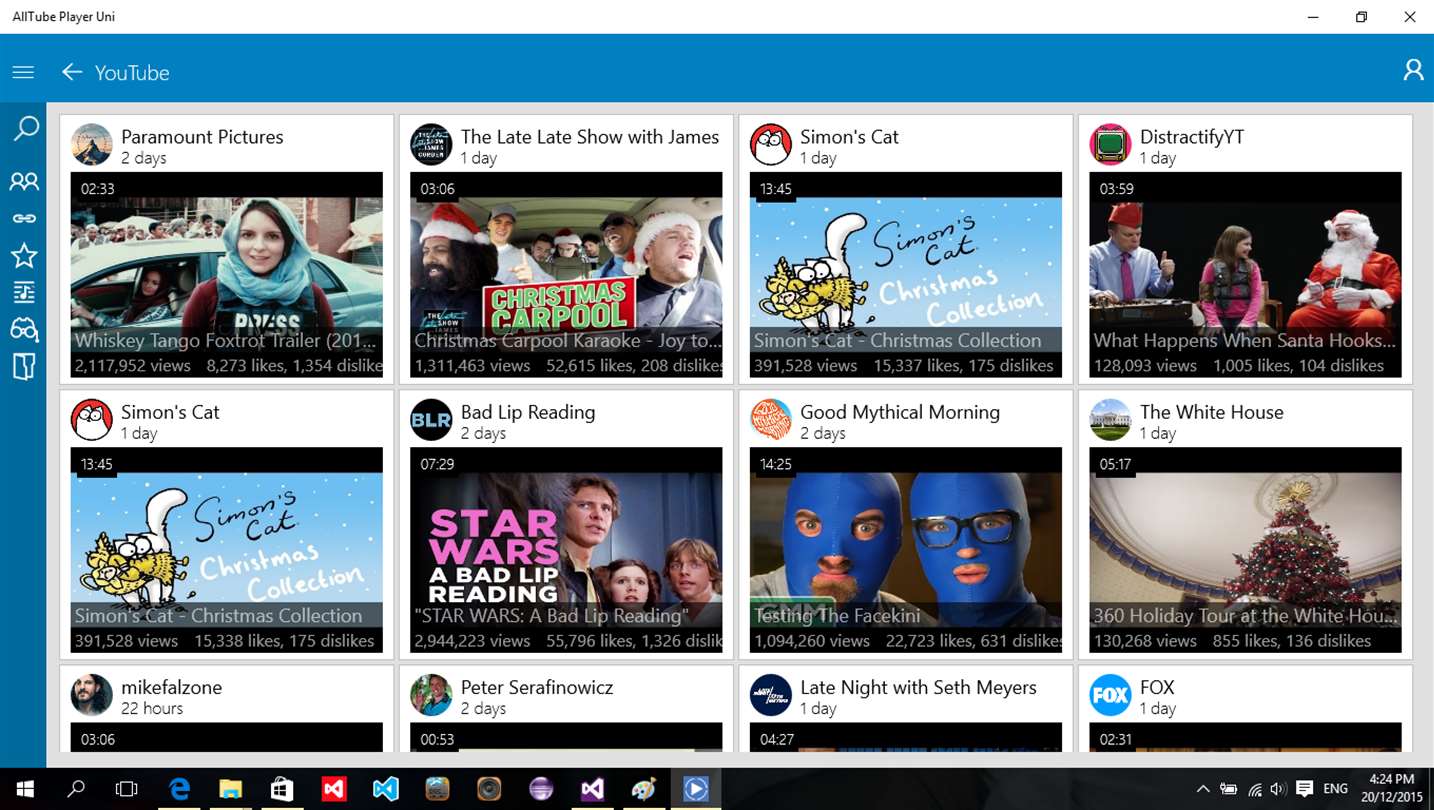Open Windows Store from taskbar

[x=282, y=789]
